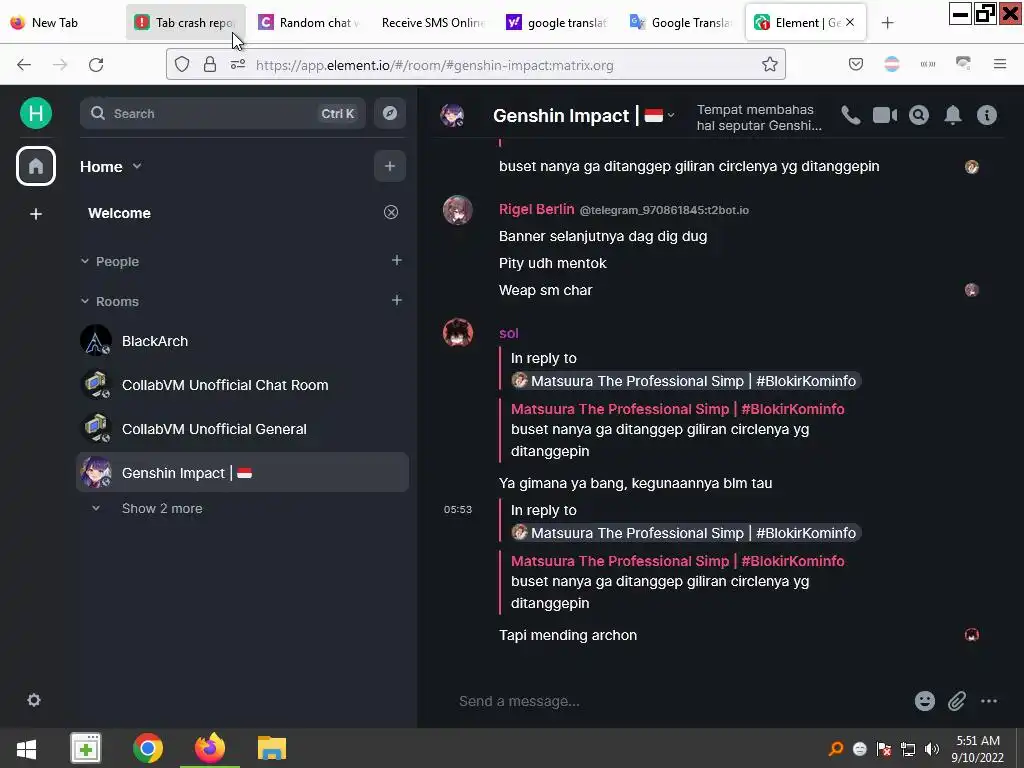Open File Explorer from taskbar
Image resolution: width=1024 pixels, height=768 pixels.
[x=272, y=748]
